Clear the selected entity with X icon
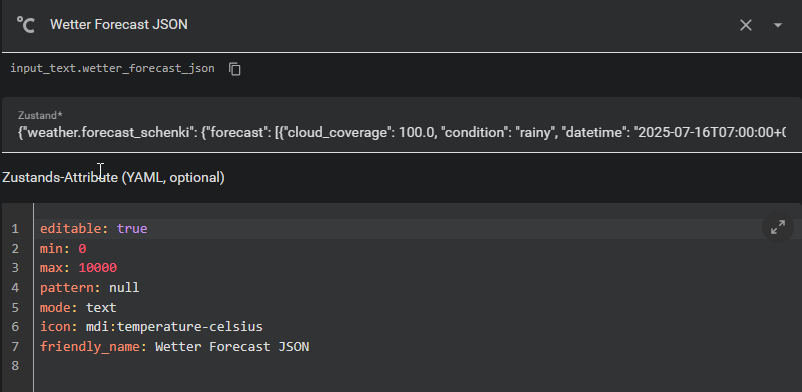 click(x=746, y=25)
